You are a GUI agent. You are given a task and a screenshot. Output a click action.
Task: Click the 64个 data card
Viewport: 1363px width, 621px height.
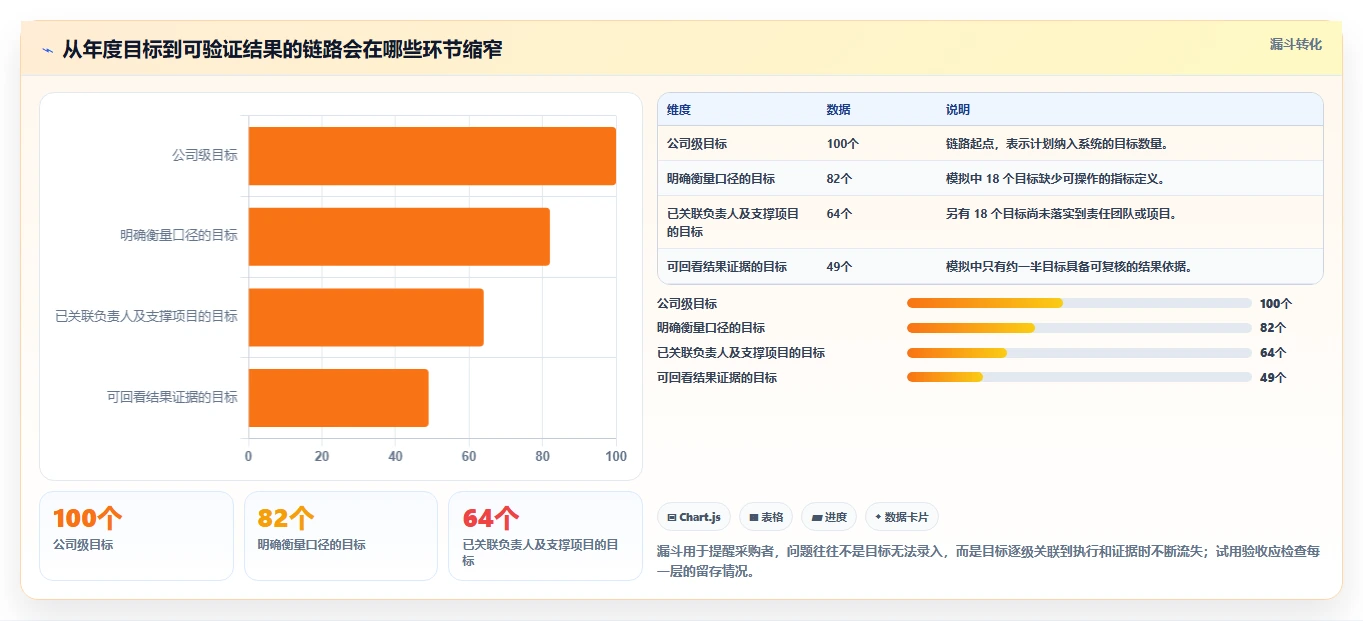(x=545, y=536)
